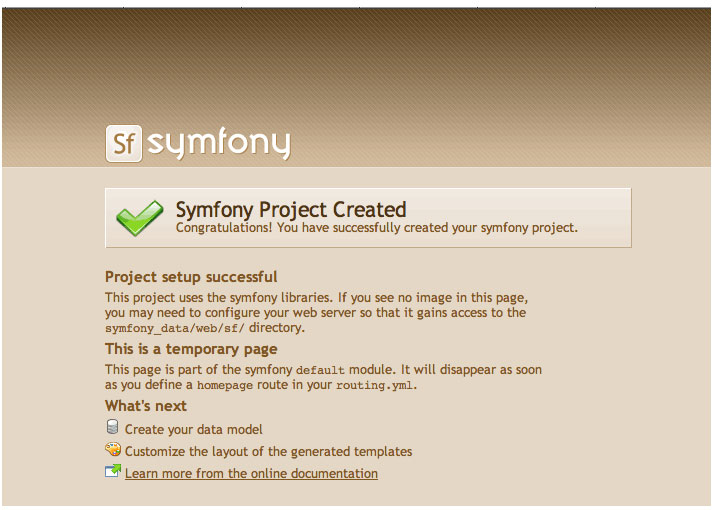Click the symfony_data/web/sf/ directory code text
714x510 pixels.
(x=175, y=328)
